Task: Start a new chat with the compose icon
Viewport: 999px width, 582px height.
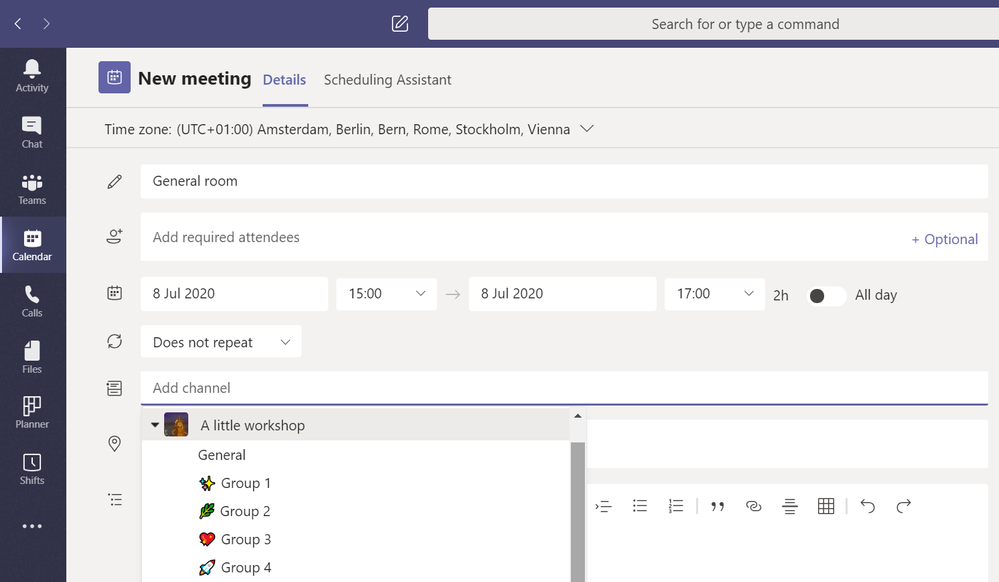Action: pyautogui.click(x=399, y=24)
